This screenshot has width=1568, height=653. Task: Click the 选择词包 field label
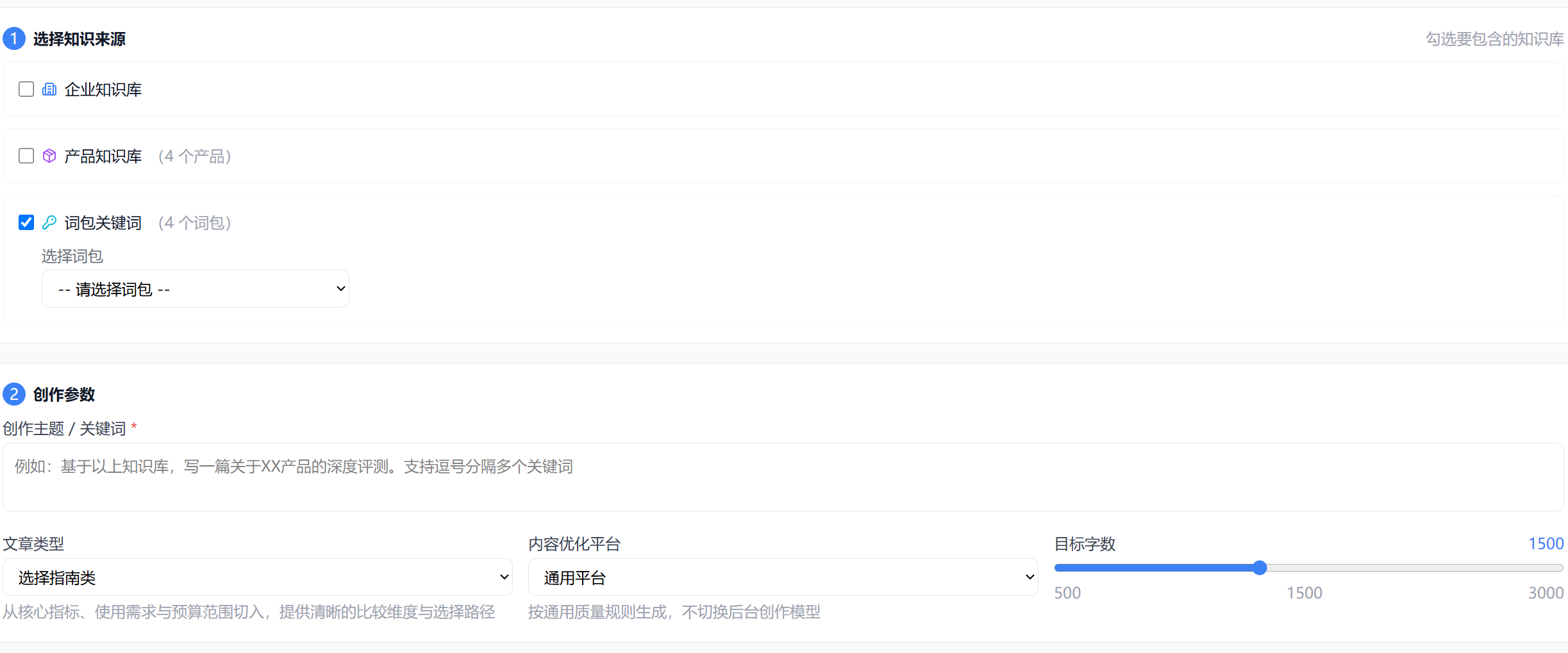(x=72, y=256)
